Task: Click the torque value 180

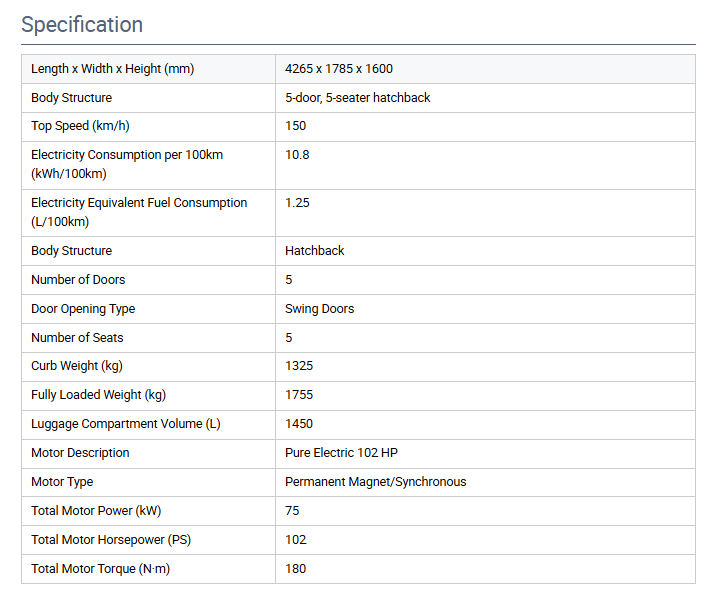Action: [295, 569]
